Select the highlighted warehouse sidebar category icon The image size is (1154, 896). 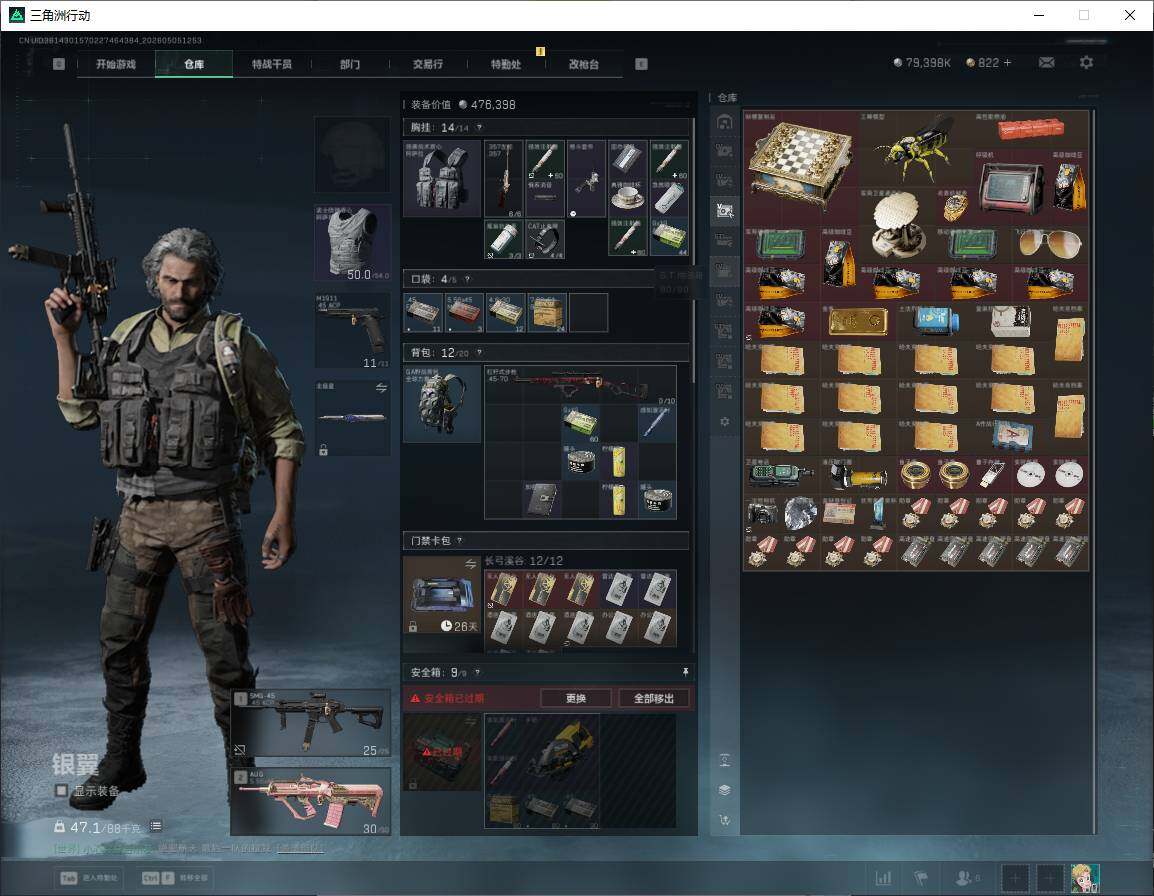724,211
